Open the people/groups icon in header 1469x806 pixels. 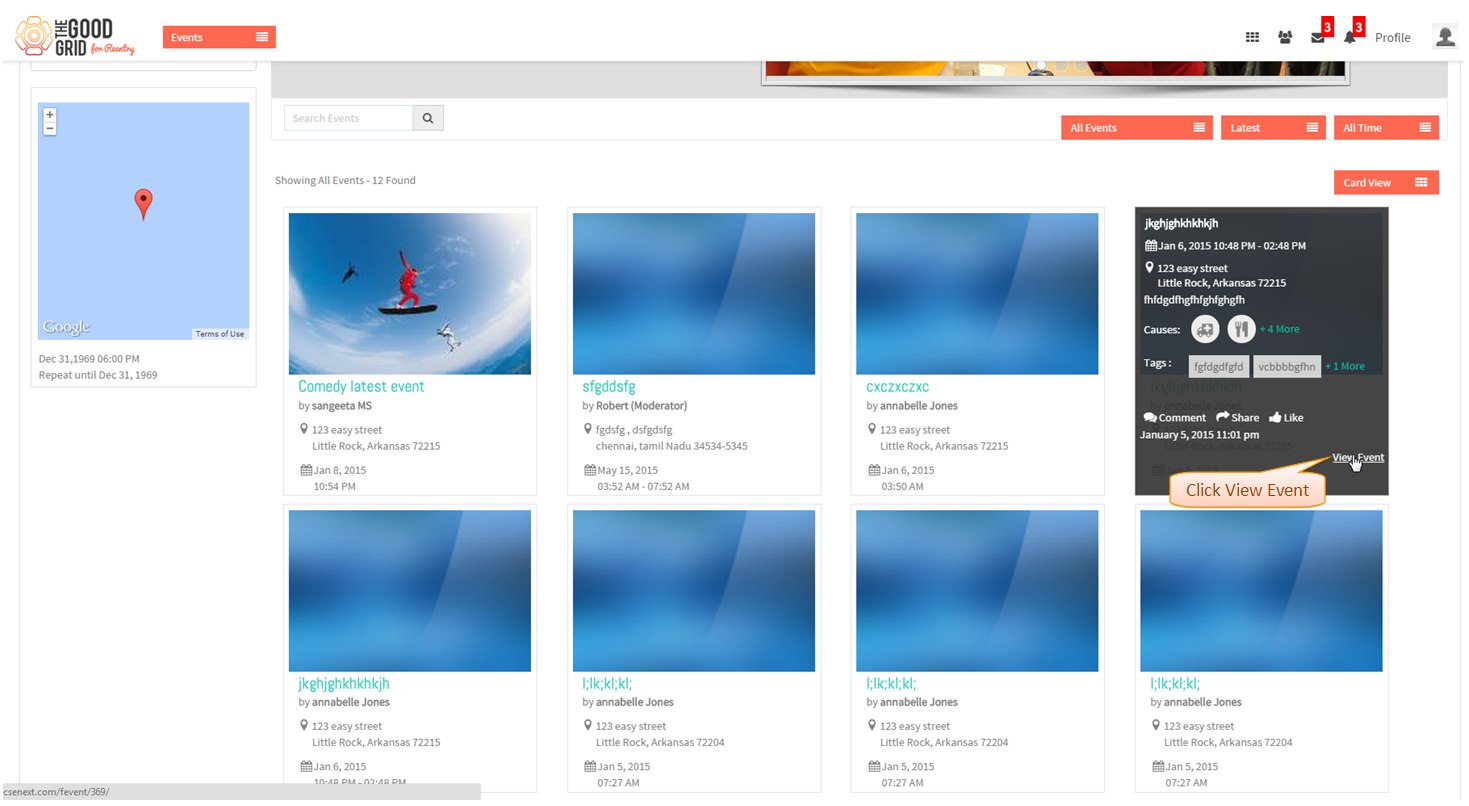click(1285, 37)
